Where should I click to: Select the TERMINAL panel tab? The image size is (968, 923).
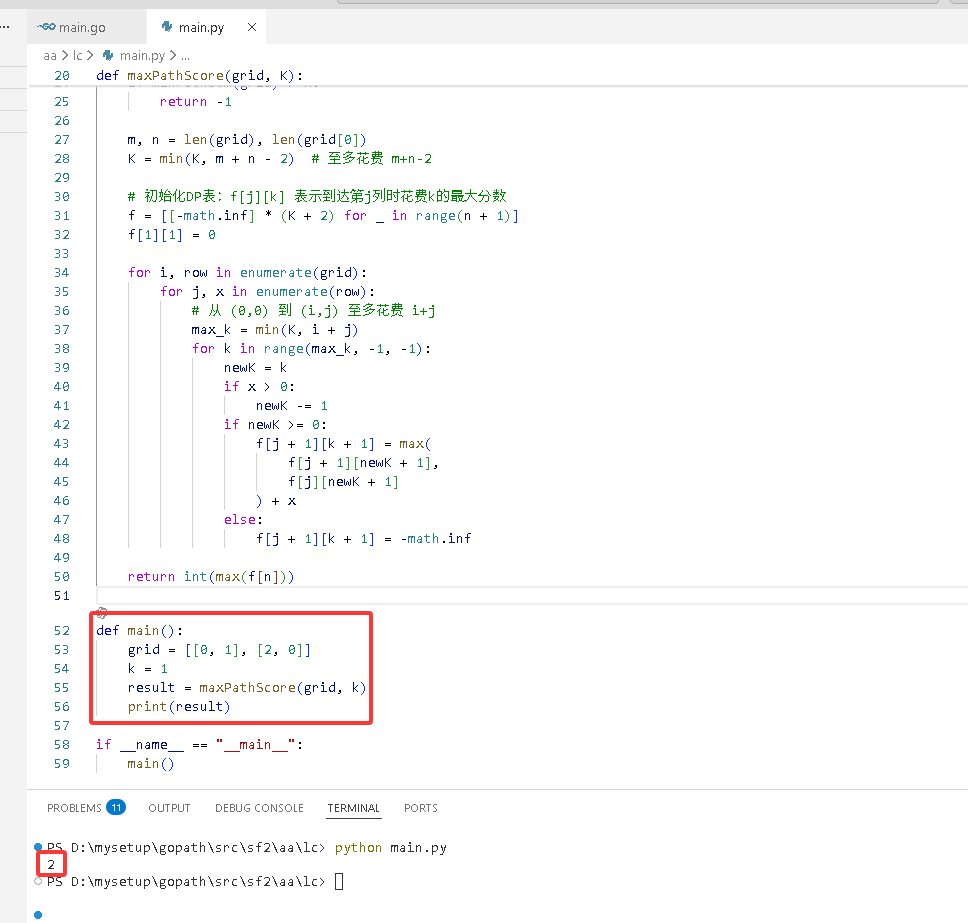coord(354,808)
